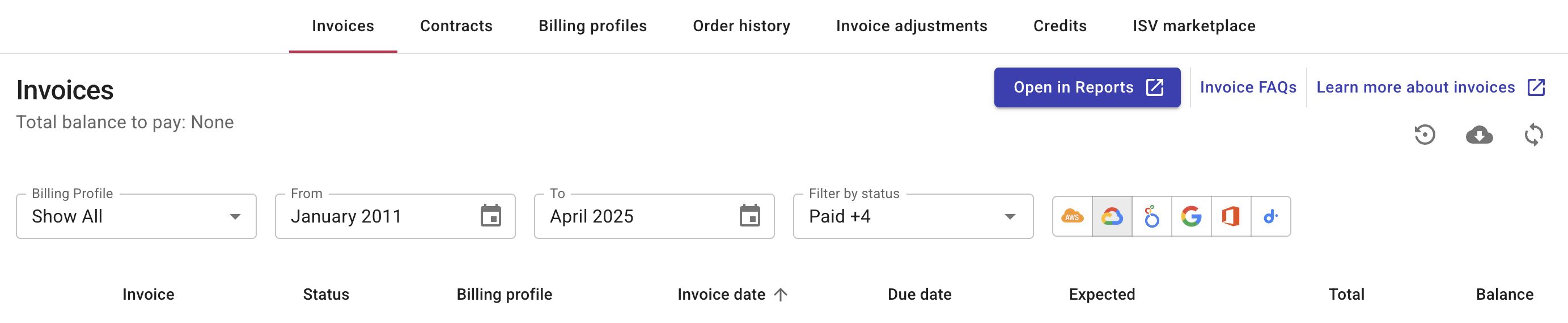Image resolution: width=1568 pixels, height=323 pixels.
Task: Open the From date calendar picker
Action: click(490, 216)
